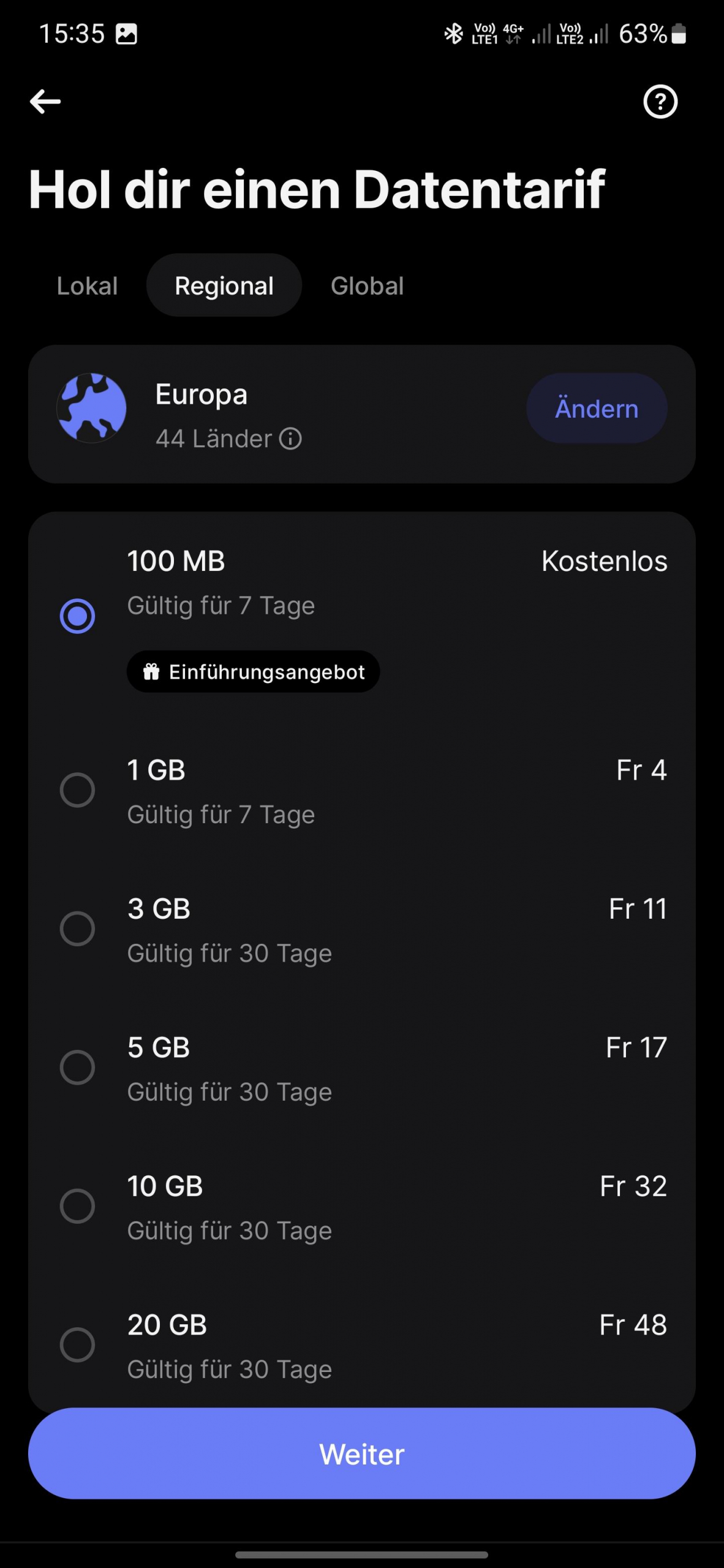Choose the 3 GB 30-day plan
Viewport: 724px width, 1568px height.
(77, 929)
